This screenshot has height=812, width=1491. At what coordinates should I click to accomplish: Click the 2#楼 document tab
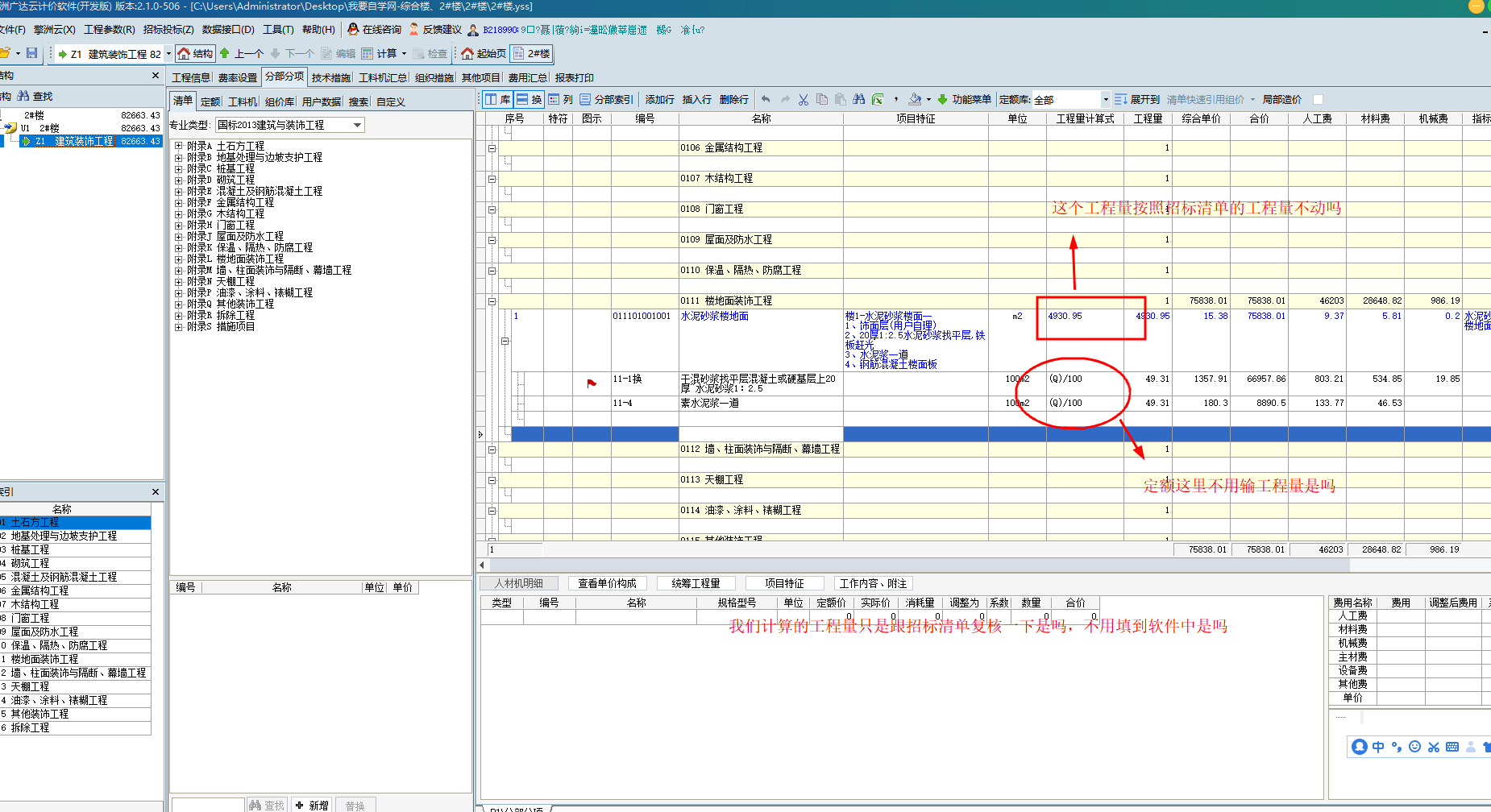(532, 54)
